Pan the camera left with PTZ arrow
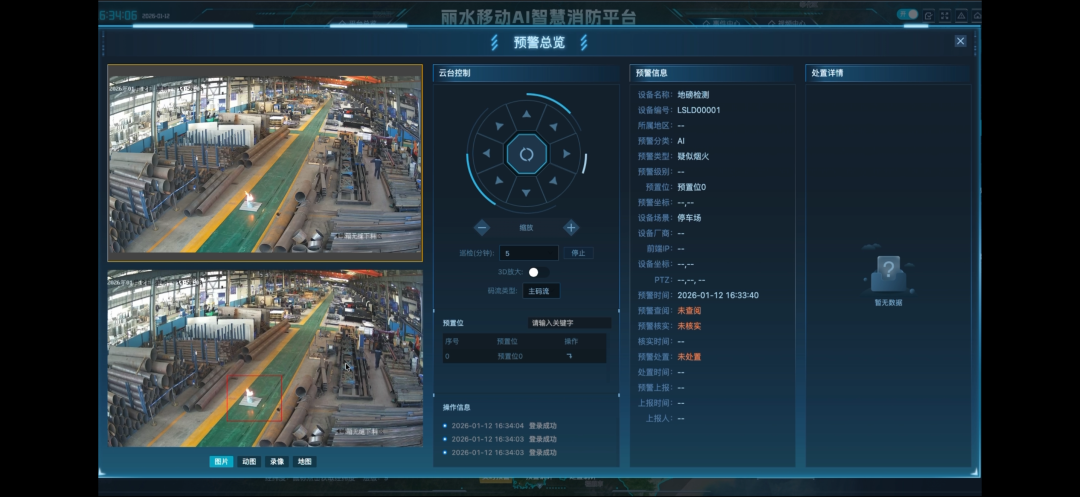 [x=486, y=154]
